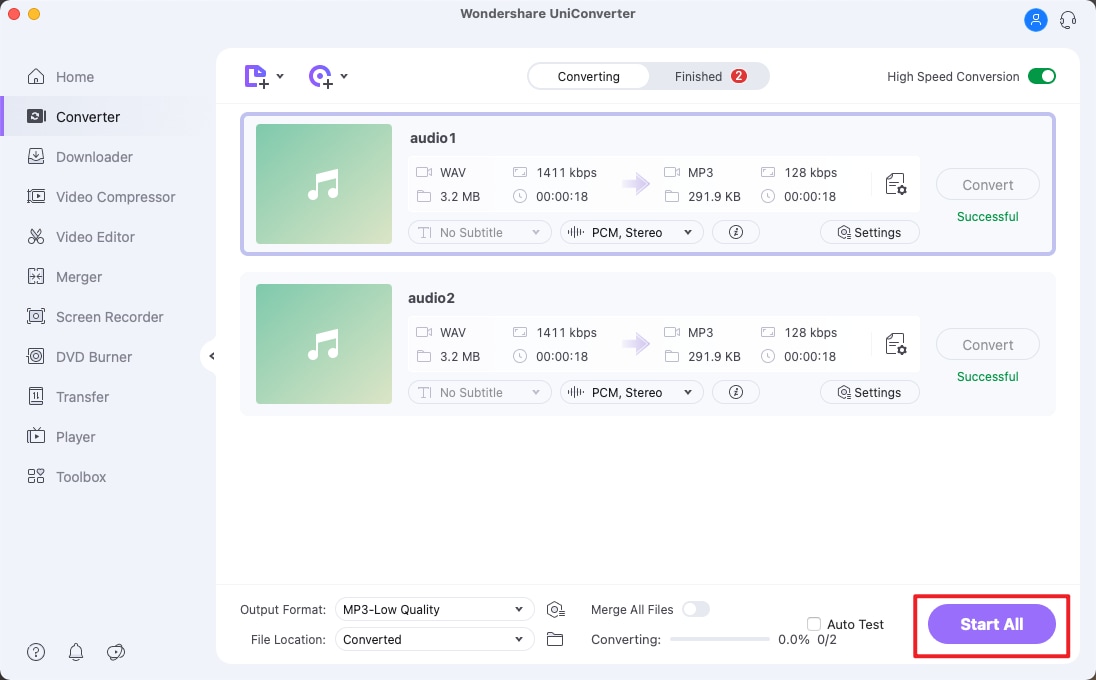Open Settings for audio2
1096x680 pixels.
coord(870,392)
